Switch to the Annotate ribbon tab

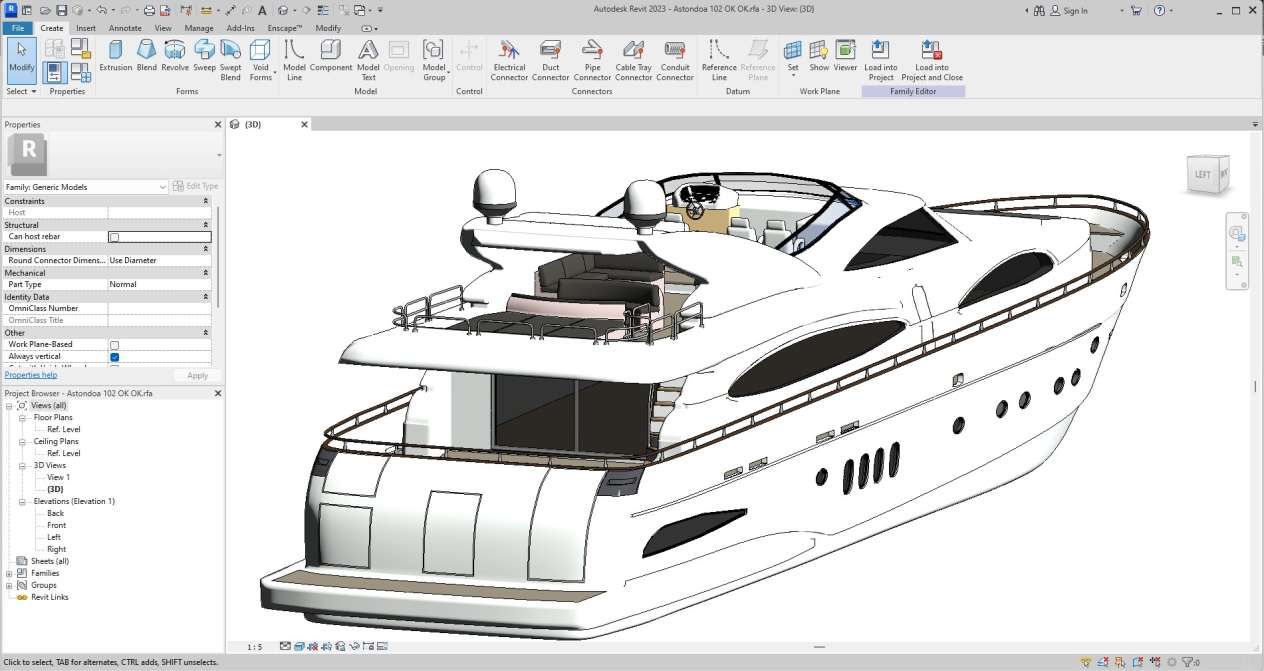125,28
